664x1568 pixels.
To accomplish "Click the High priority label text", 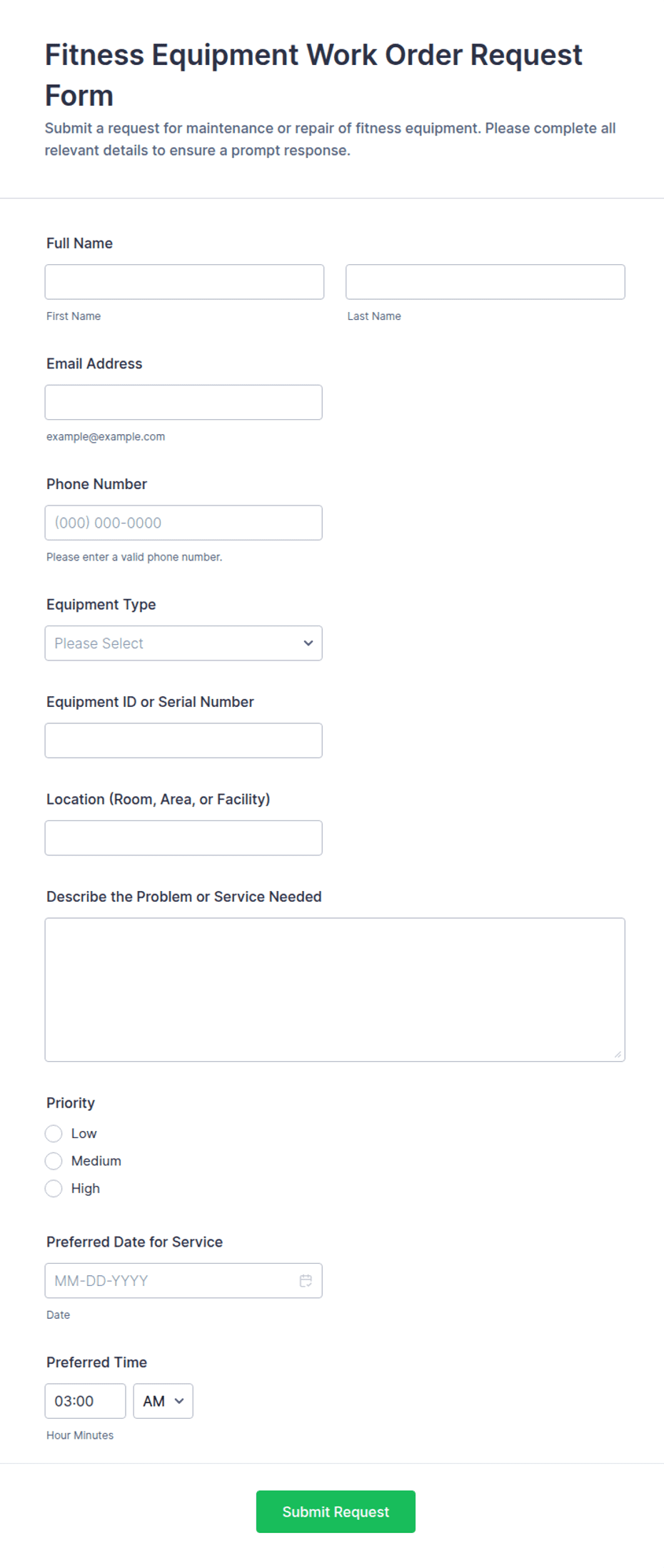I will [x=86, y=1188].
